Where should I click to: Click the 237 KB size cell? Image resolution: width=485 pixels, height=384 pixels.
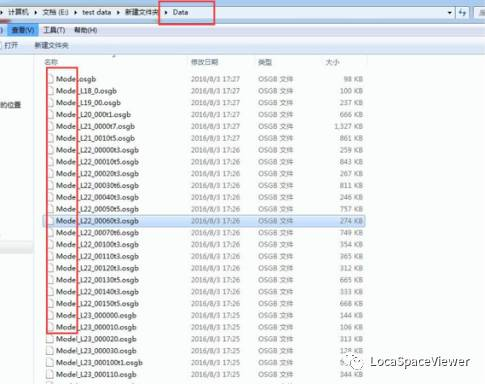point(351,103)
